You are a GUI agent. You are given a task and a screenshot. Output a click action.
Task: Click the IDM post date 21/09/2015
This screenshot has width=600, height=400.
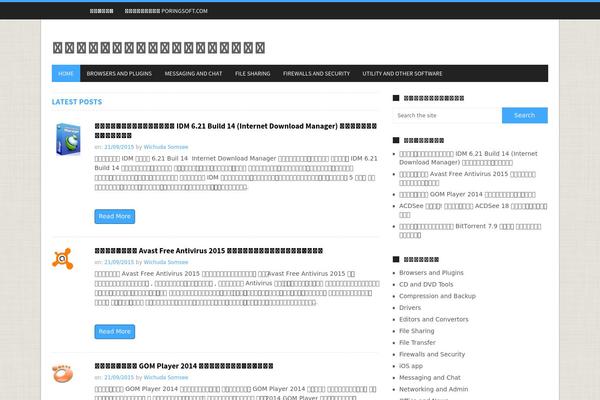[x=119, y=147]
